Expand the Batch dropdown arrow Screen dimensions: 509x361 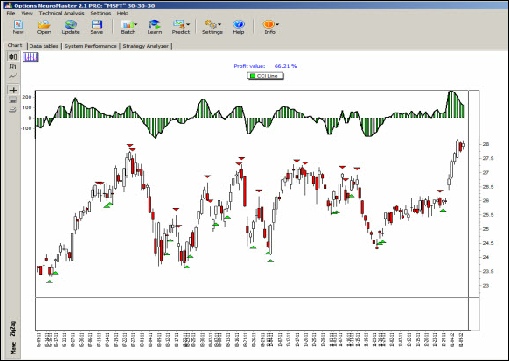[135, 24]
